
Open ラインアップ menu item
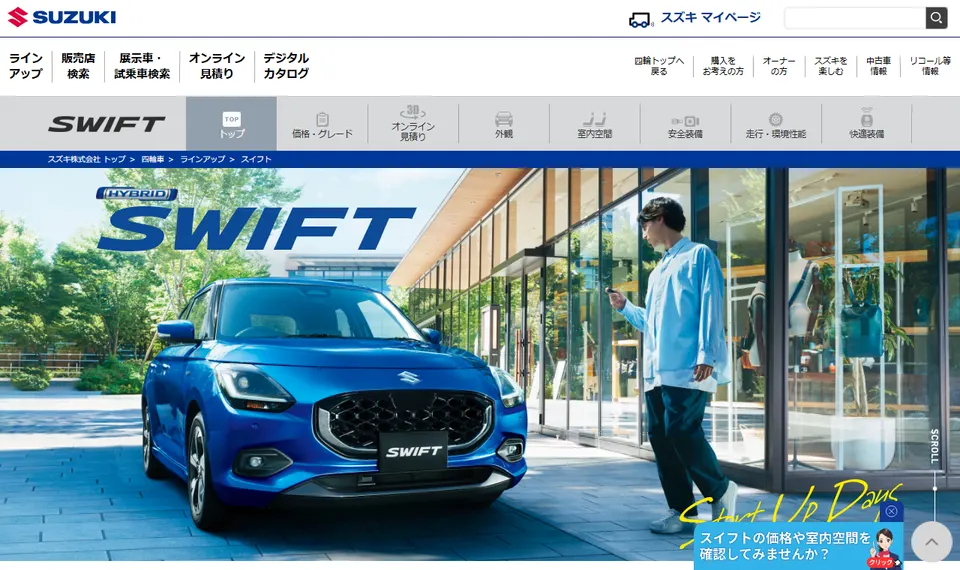pos(26,66)
